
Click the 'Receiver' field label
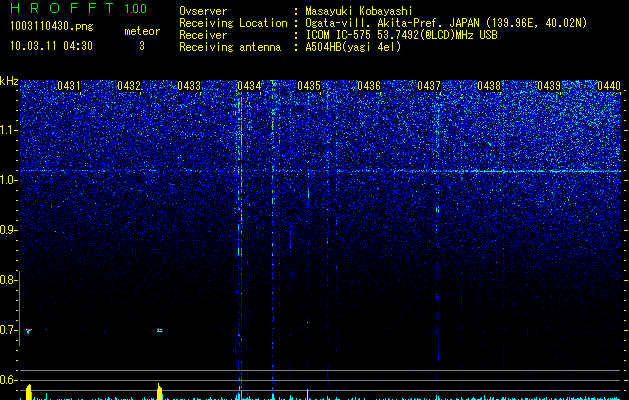[x=203, y=35]
